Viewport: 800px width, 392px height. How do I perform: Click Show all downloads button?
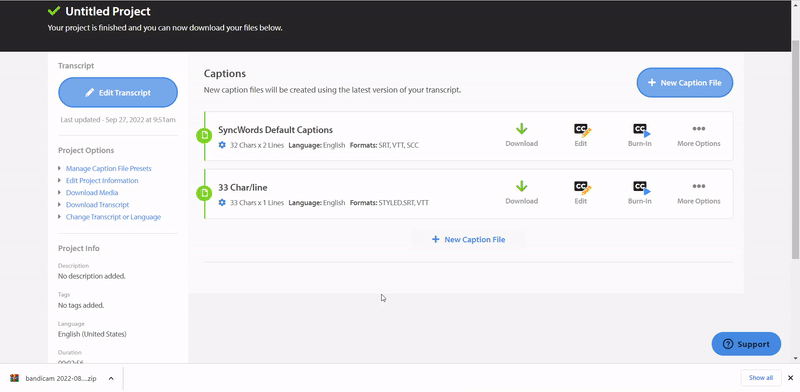click(x=761, y=378)
